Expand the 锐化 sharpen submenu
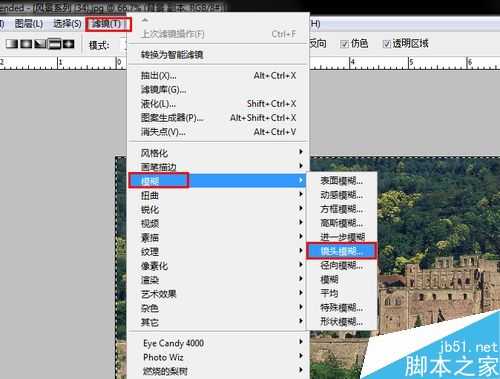500x379 pixels. [218, 209]
